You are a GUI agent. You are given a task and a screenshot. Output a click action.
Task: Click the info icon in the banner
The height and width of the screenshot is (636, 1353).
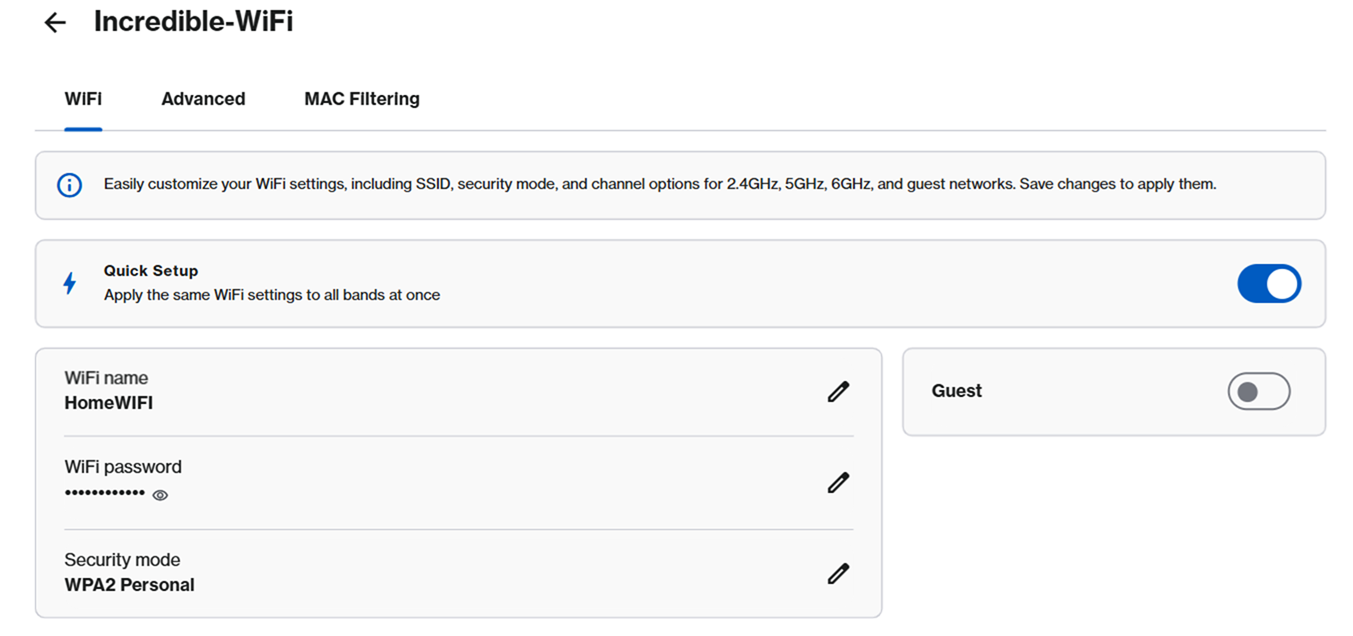(68, 184)
